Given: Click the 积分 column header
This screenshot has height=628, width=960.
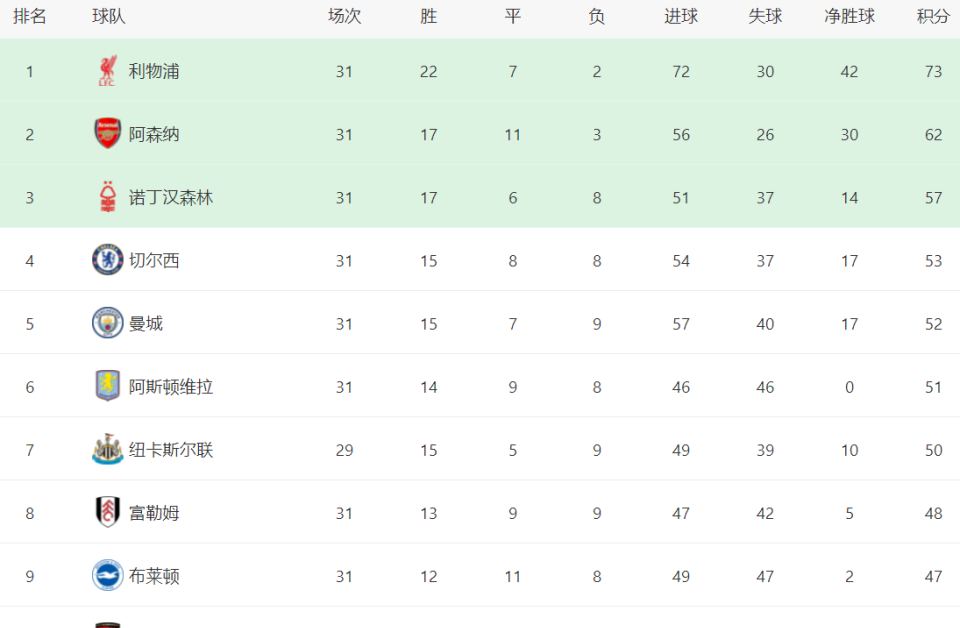Looking at the screenshot, I should pos(933,17).
